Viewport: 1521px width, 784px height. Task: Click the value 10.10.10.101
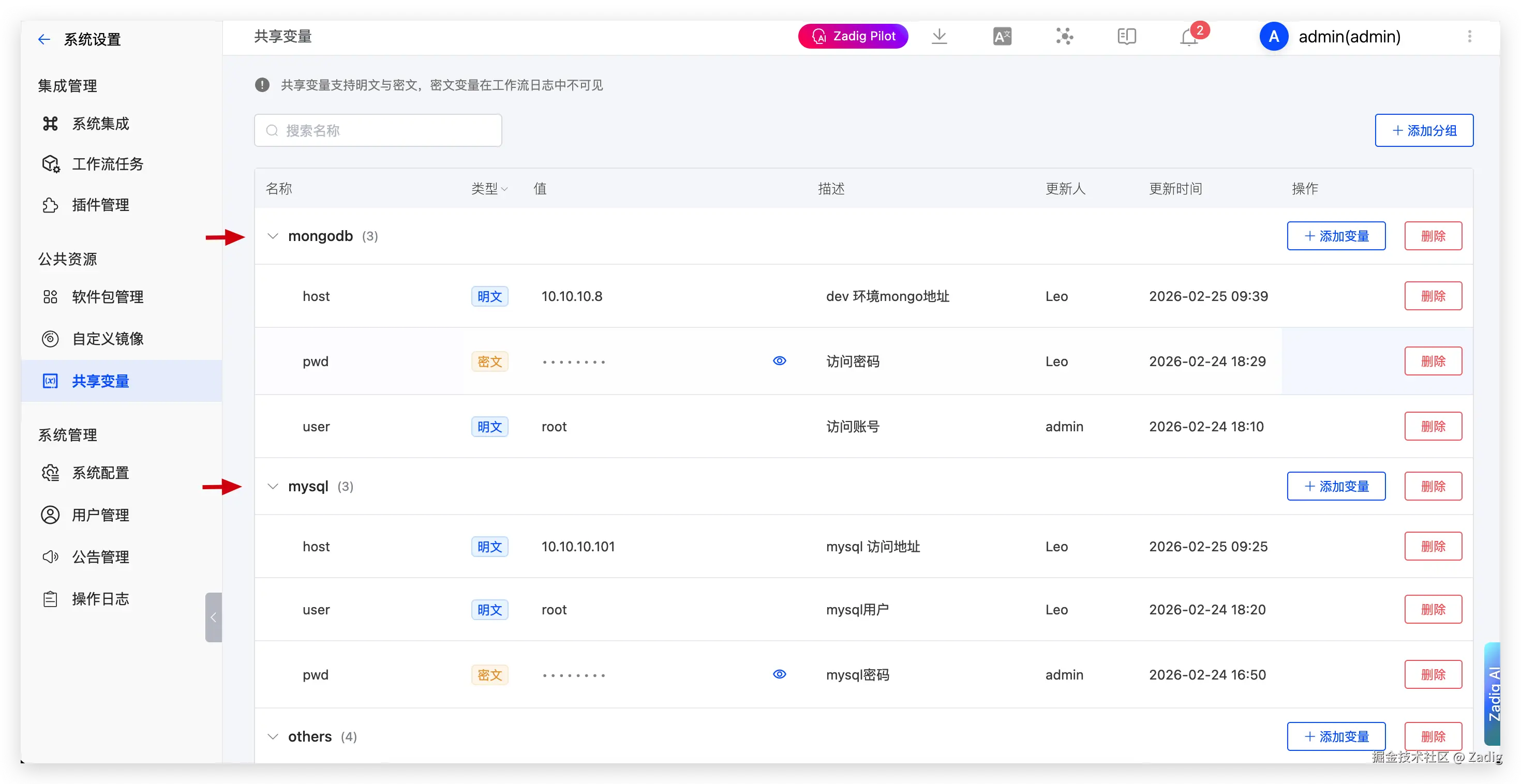pyautogui.click(x=578, y=547)
